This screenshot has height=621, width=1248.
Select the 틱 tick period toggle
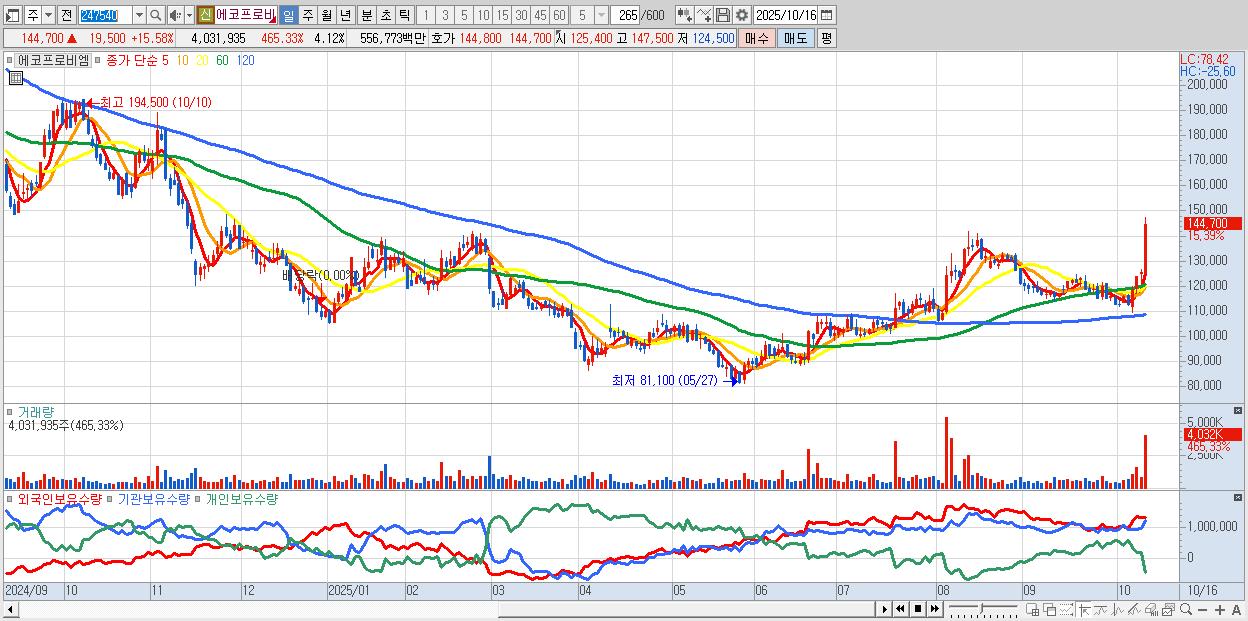(x=404, y=15)
